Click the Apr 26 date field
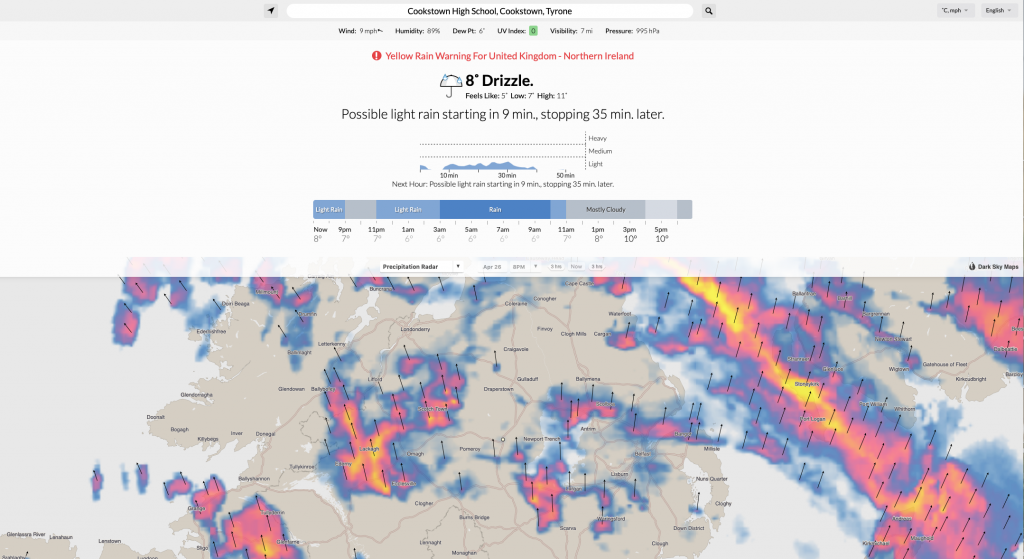Viewport: 1024px width, 559px height. tap(492, 266)
